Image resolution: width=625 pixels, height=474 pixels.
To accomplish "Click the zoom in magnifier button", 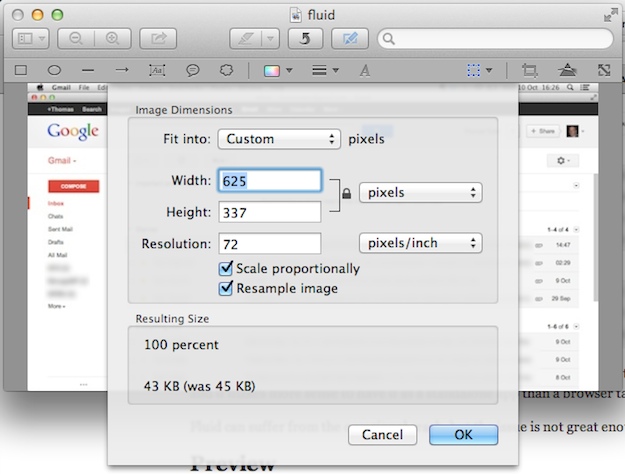I will pyautogui.click(x=113, y=39).
